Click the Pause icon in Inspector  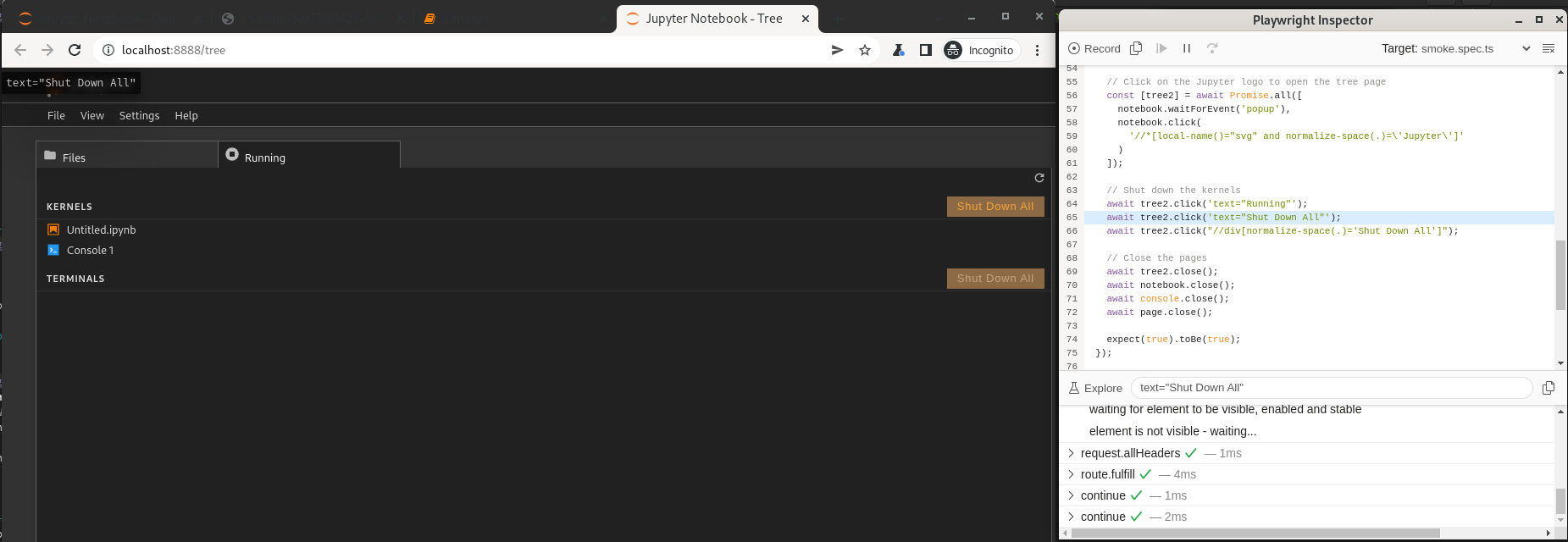click(1187, 48)
